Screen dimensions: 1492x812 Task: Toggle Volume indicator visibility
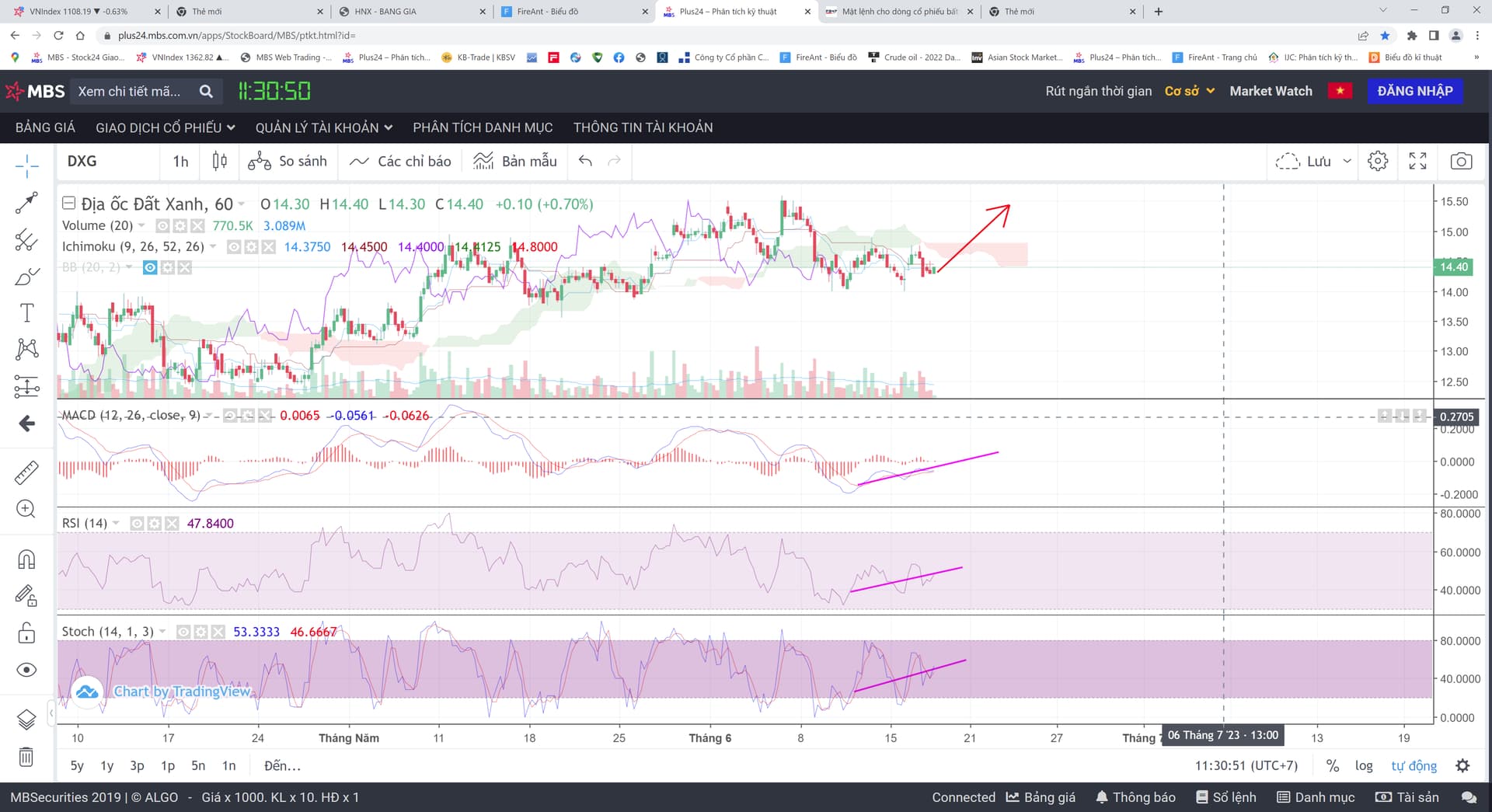pos(162,225)
